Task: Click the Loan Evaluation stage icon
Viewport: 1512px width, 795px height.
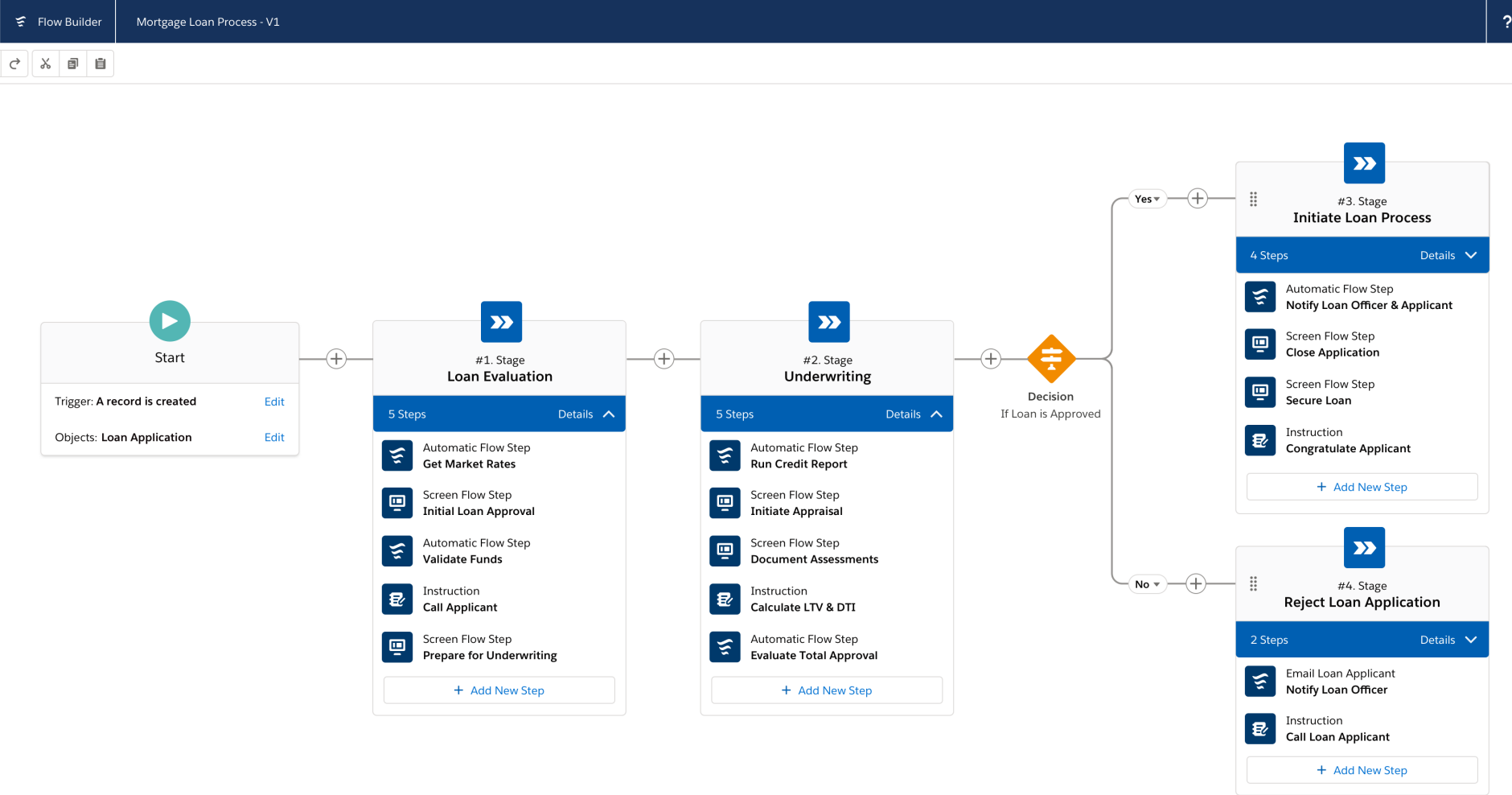Action: [x=501, y=322]
